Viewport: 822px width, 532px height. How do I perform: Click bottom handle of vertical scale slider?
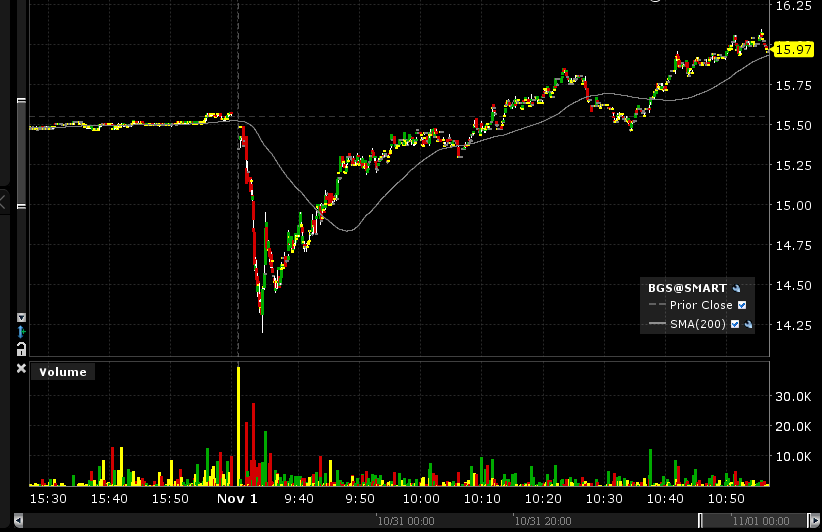coord(21,206)
